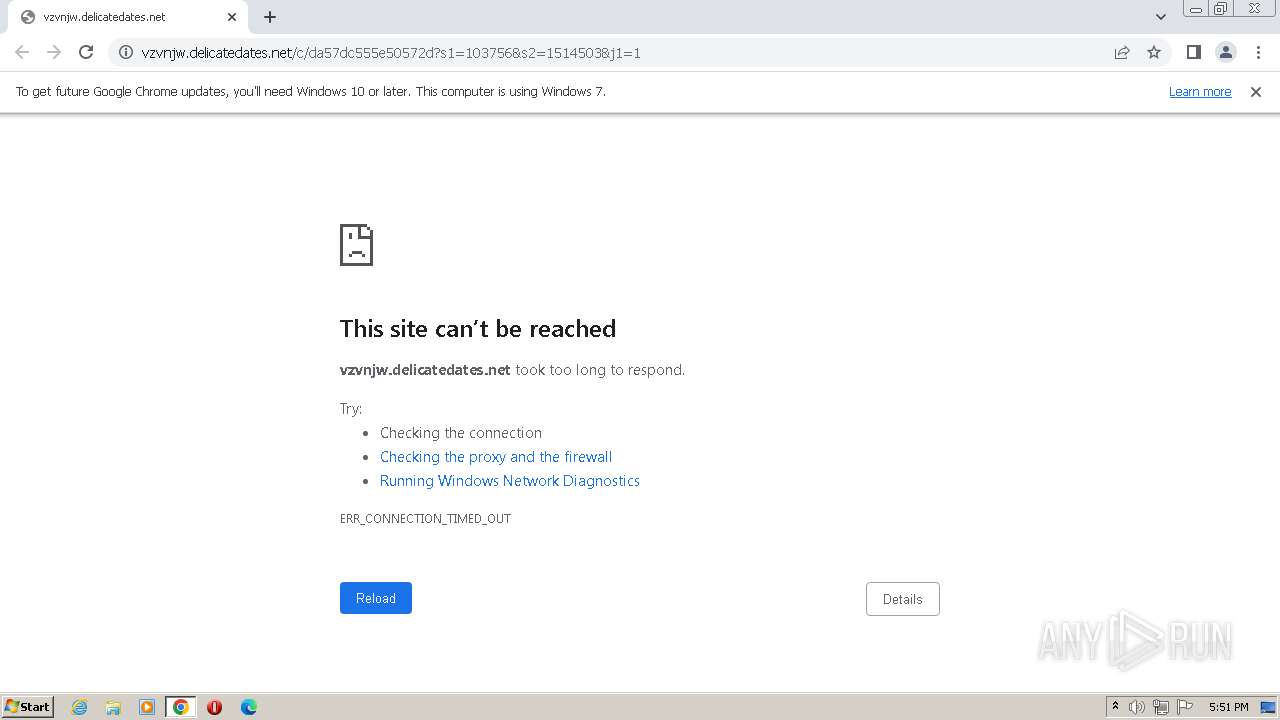The height and width of the screenshot is (720, 1280).
Task: Go back with the back arrow
Action: tap(22, 52)
